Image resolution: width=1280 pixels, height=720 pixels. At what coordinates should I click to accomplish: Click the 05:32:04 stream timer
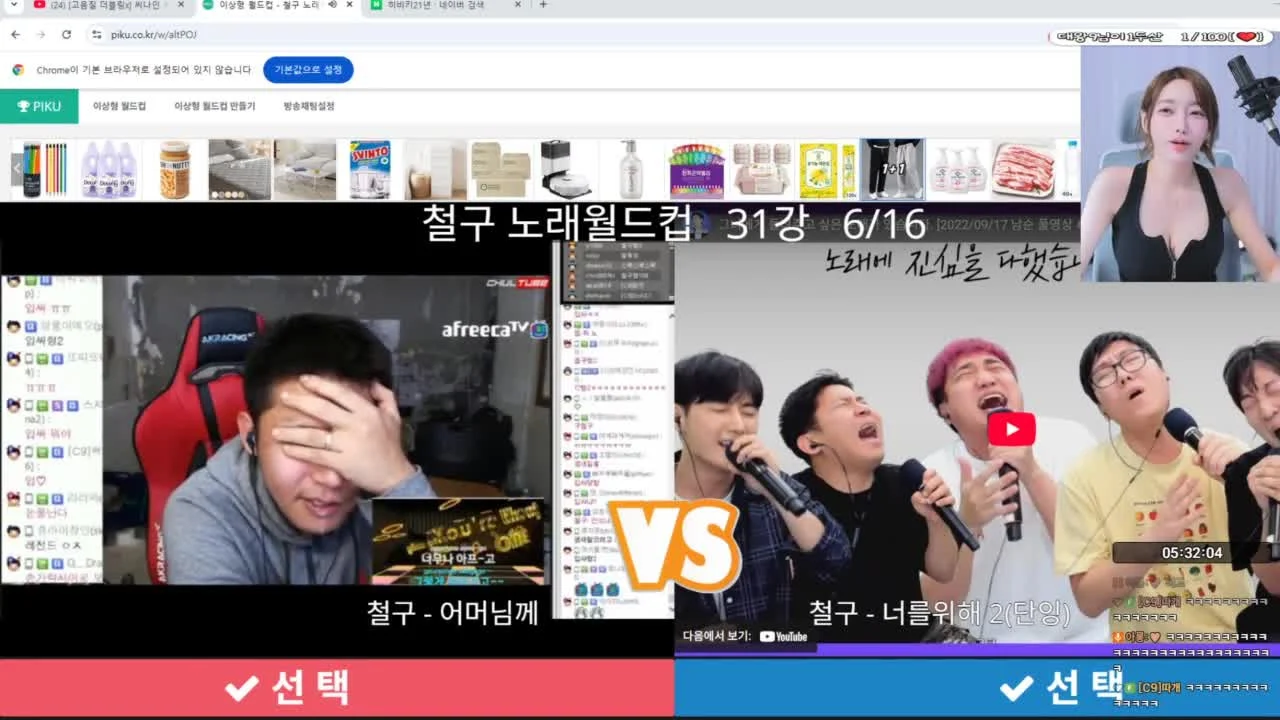pos(1192,553)
